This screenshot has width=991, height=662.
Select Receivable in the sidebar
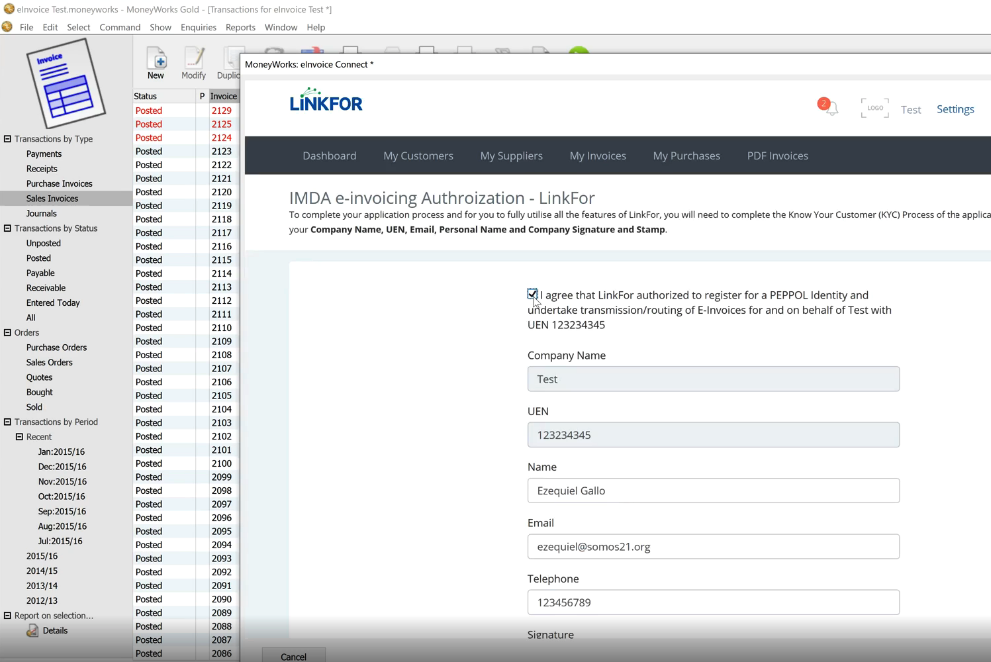coord(46,288)
